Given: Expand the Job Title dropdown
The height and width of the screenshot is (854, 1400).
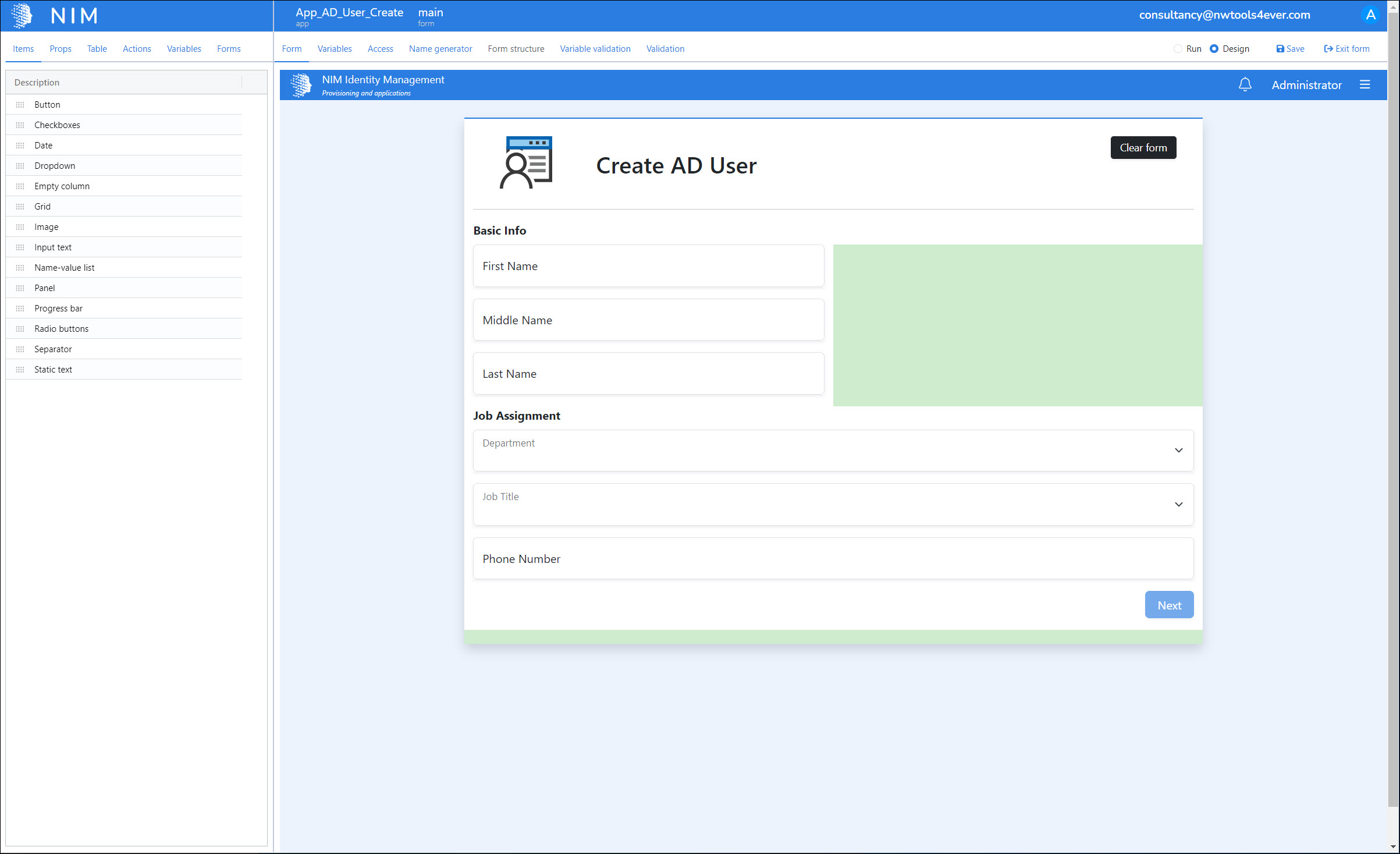Looking at the screenshot, I should pos(1178,504).
